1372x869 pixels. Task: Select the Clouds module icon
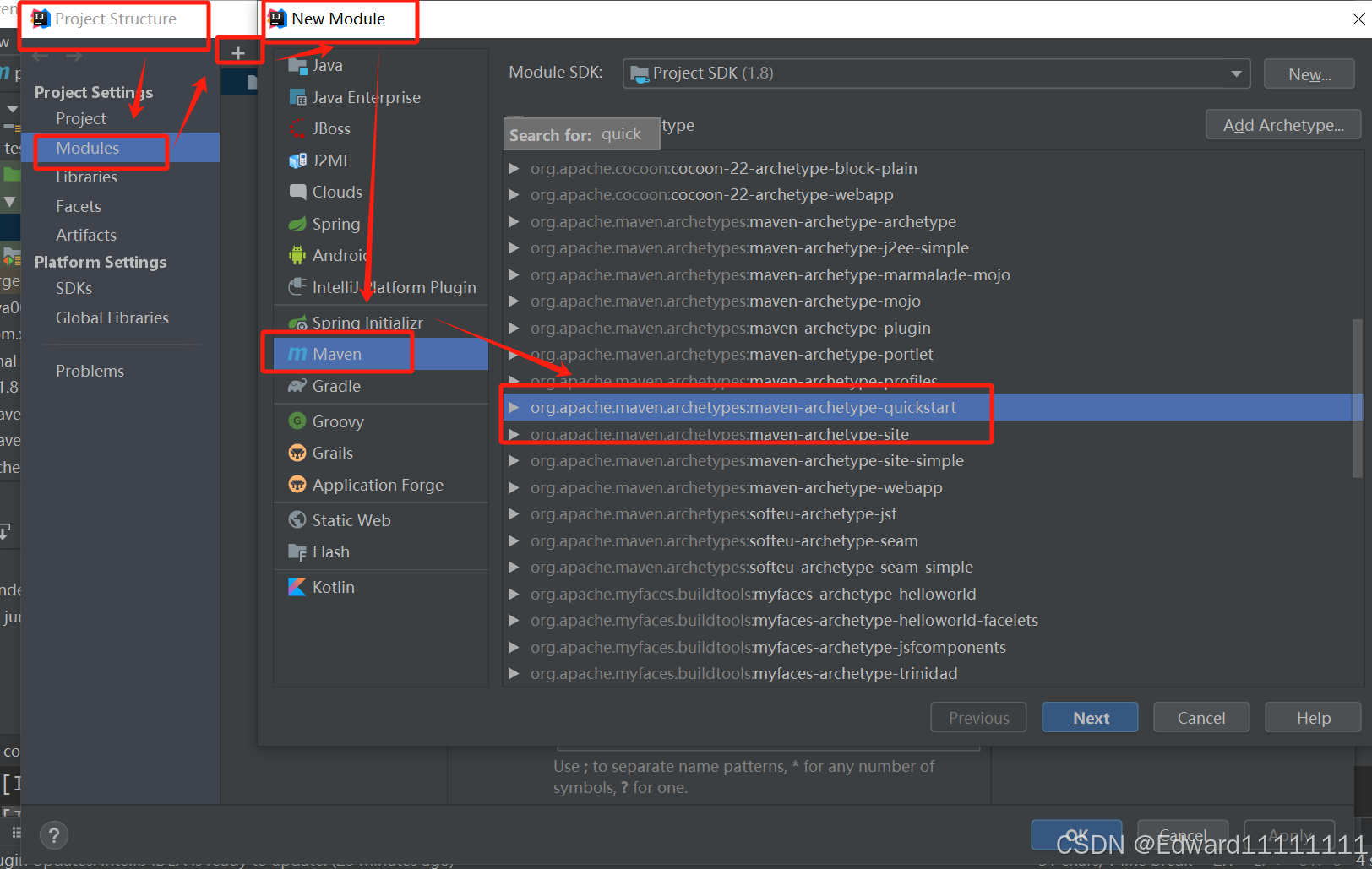(297, 192)
